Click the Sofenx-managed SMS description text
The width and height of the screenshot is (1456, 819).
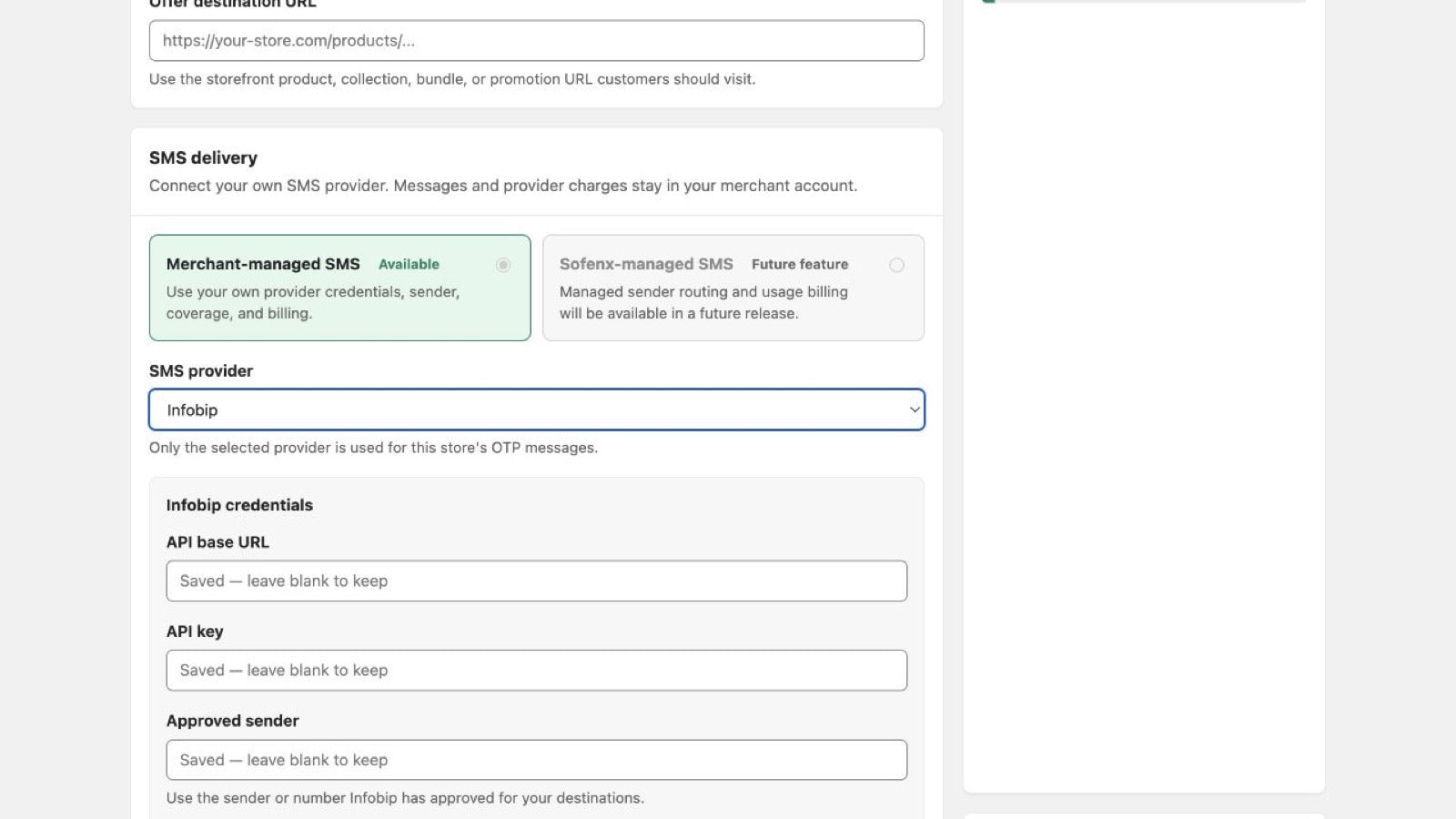703,302
